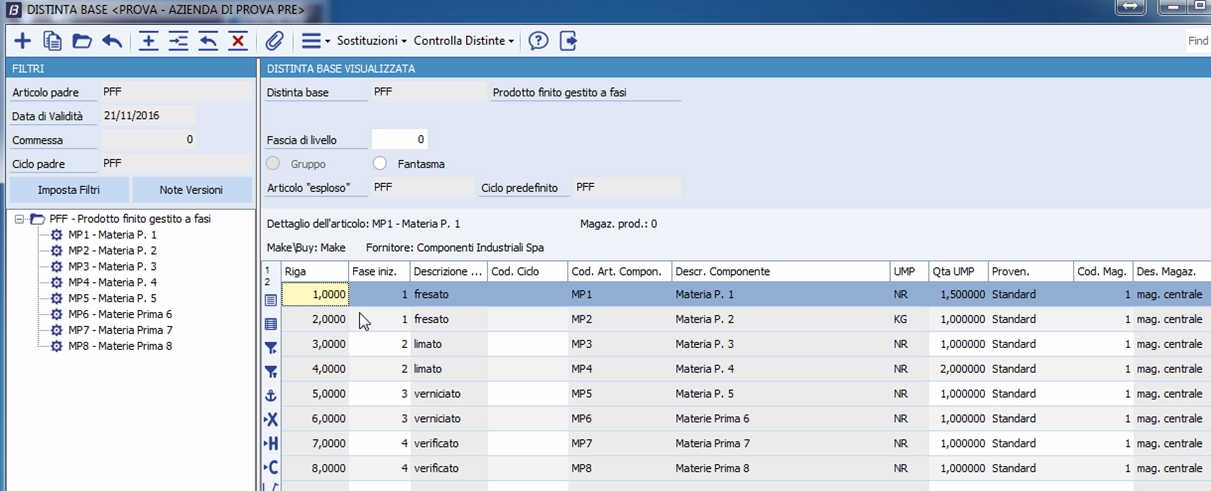Click the insert row above toolbar icon
Image resolution: width=1211 pixels, height=491 pixels.
click(x=148, y=41)
